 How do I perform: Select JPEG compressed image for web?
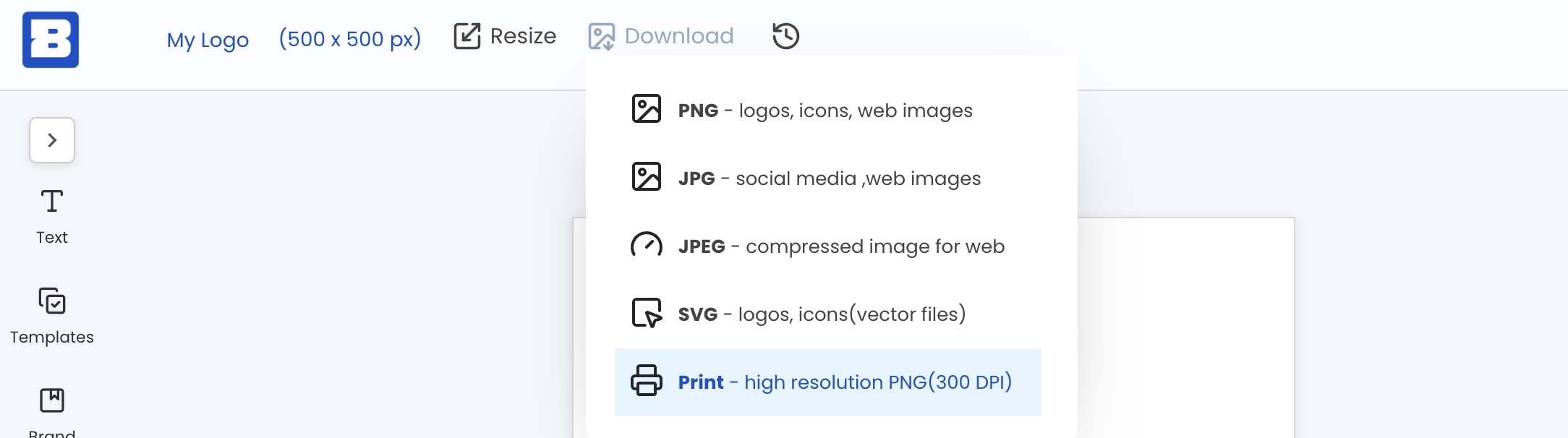(x=840, y=246)
